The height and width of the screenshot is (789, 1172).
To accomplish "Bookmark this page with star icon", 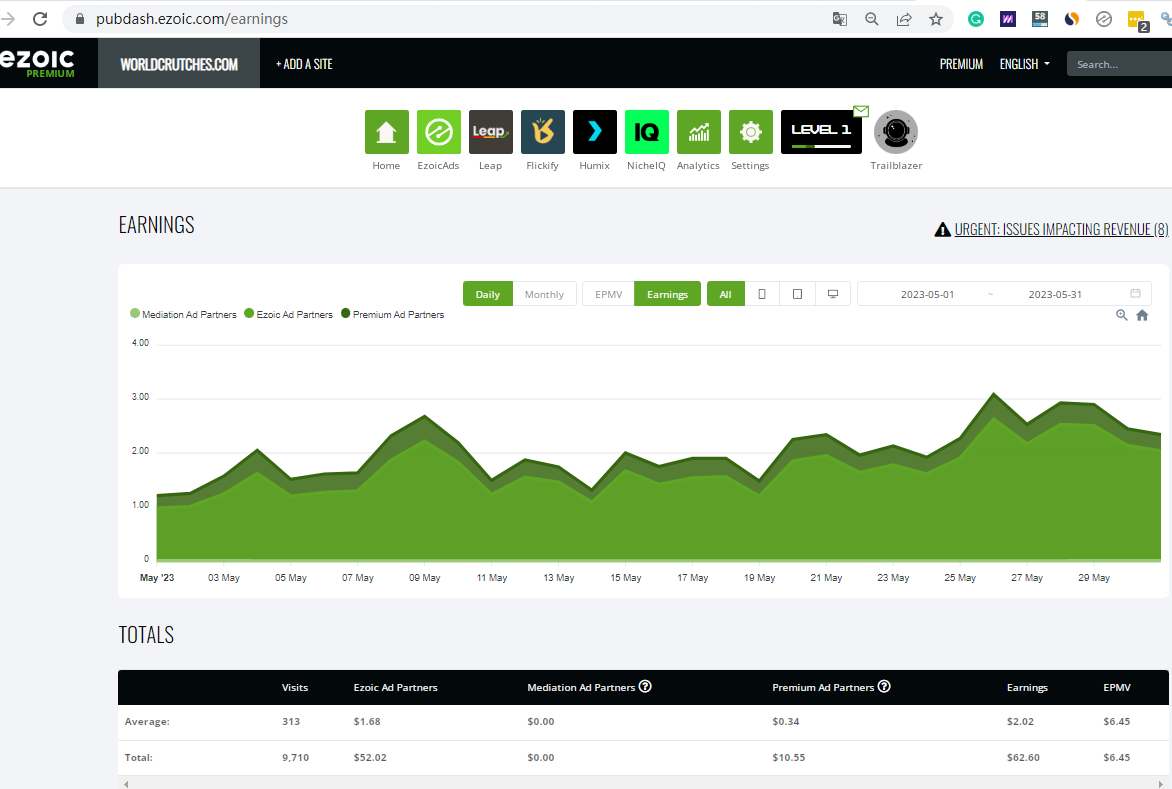I will pyautogui.click(x=936, y=19).
